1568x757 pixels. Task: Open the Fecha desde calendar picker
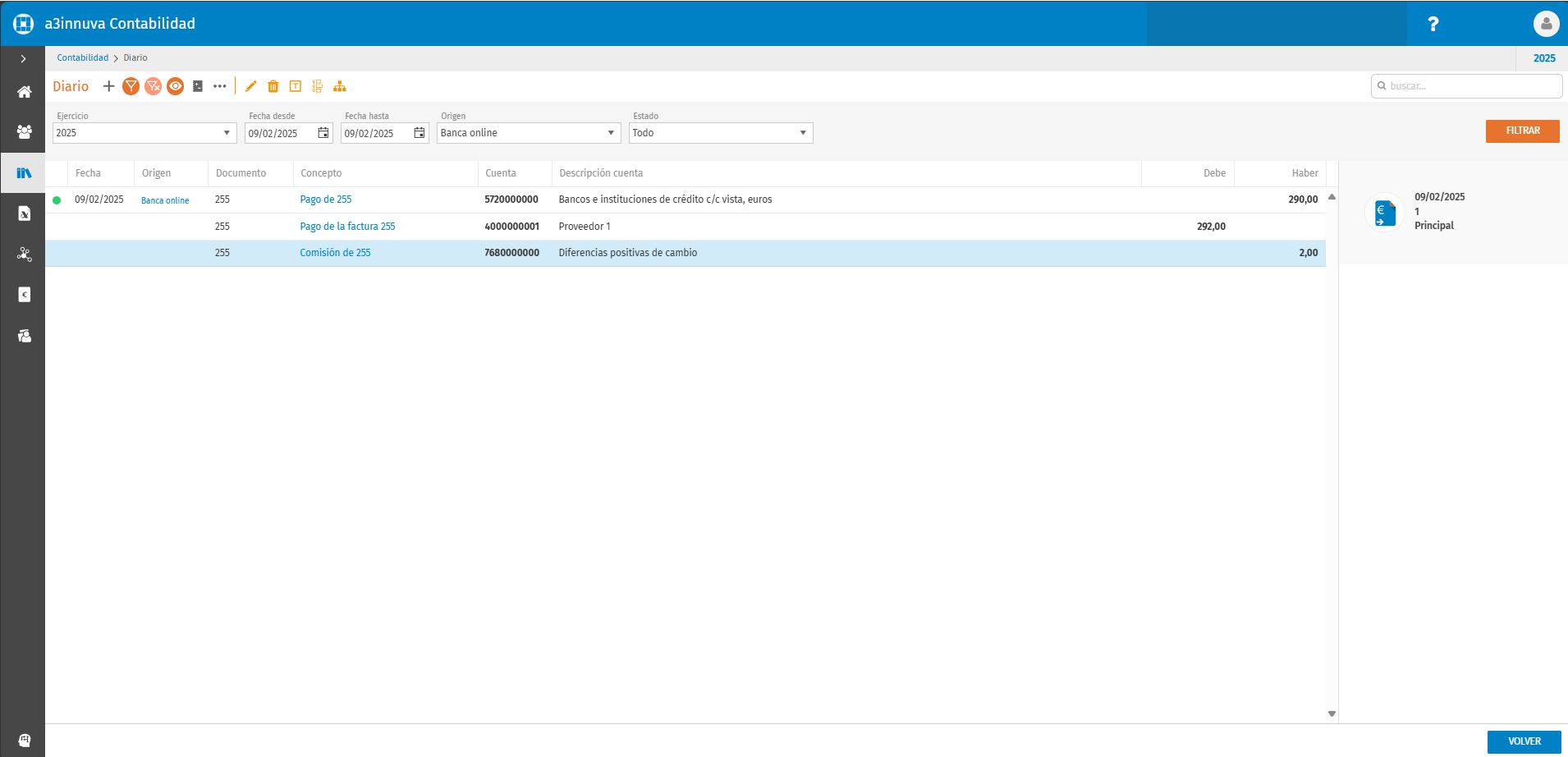[x=323, y=133]
